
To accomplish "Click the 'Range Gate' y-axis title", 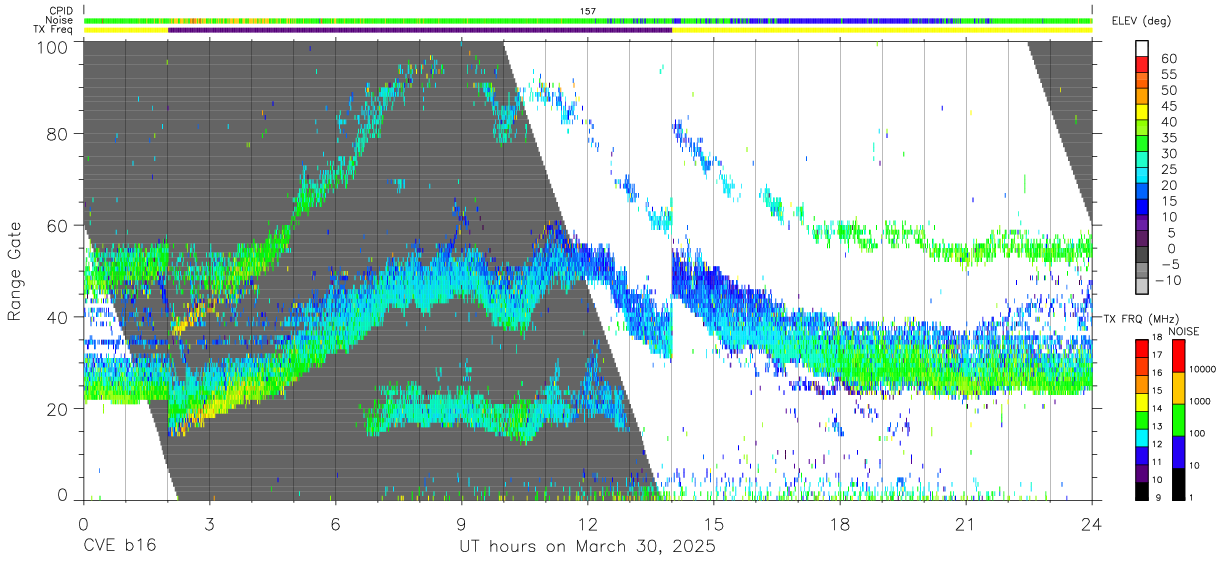I will pos(15,271).
